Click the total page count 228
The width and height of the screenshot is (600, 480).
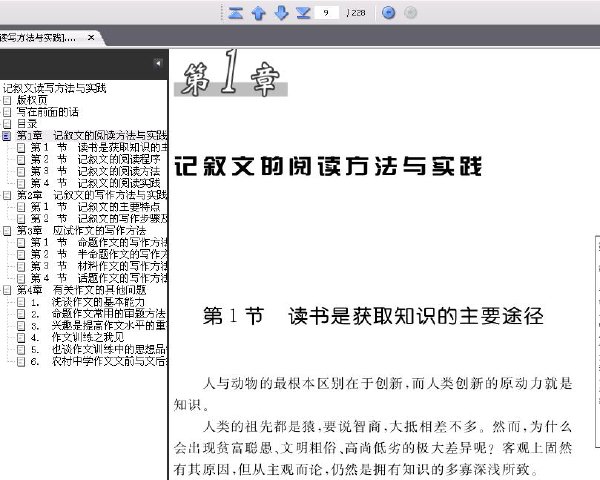356,13
